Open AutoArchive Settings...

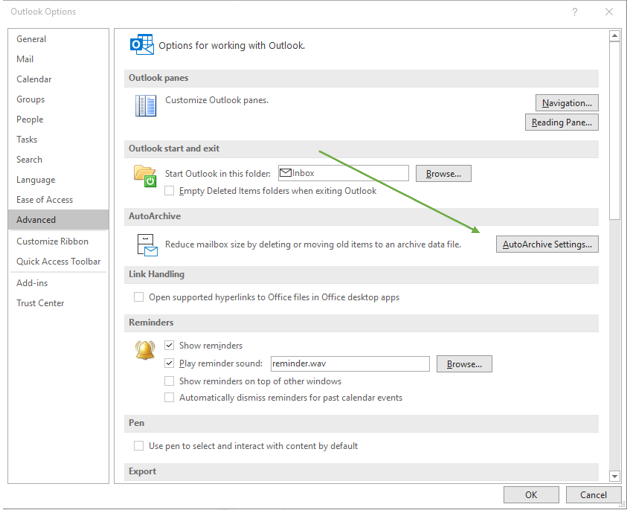click(547, 244)
